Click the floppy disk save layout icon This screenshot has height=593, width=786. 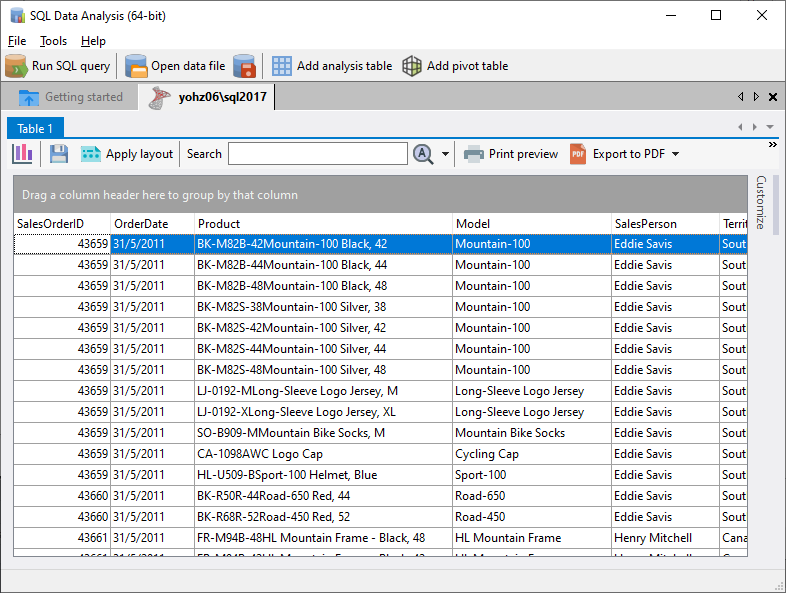(x=59, y=154)
